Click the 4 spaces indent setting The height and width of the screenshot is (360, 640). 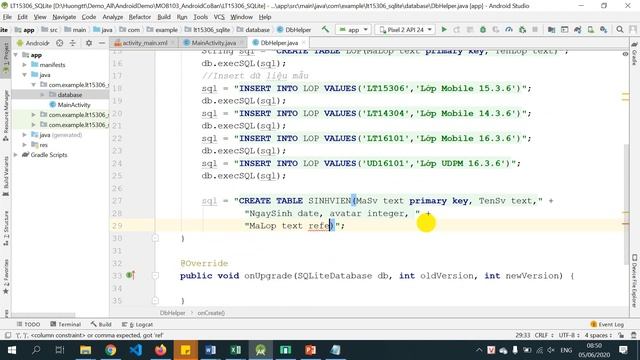[x=598, y=335]
